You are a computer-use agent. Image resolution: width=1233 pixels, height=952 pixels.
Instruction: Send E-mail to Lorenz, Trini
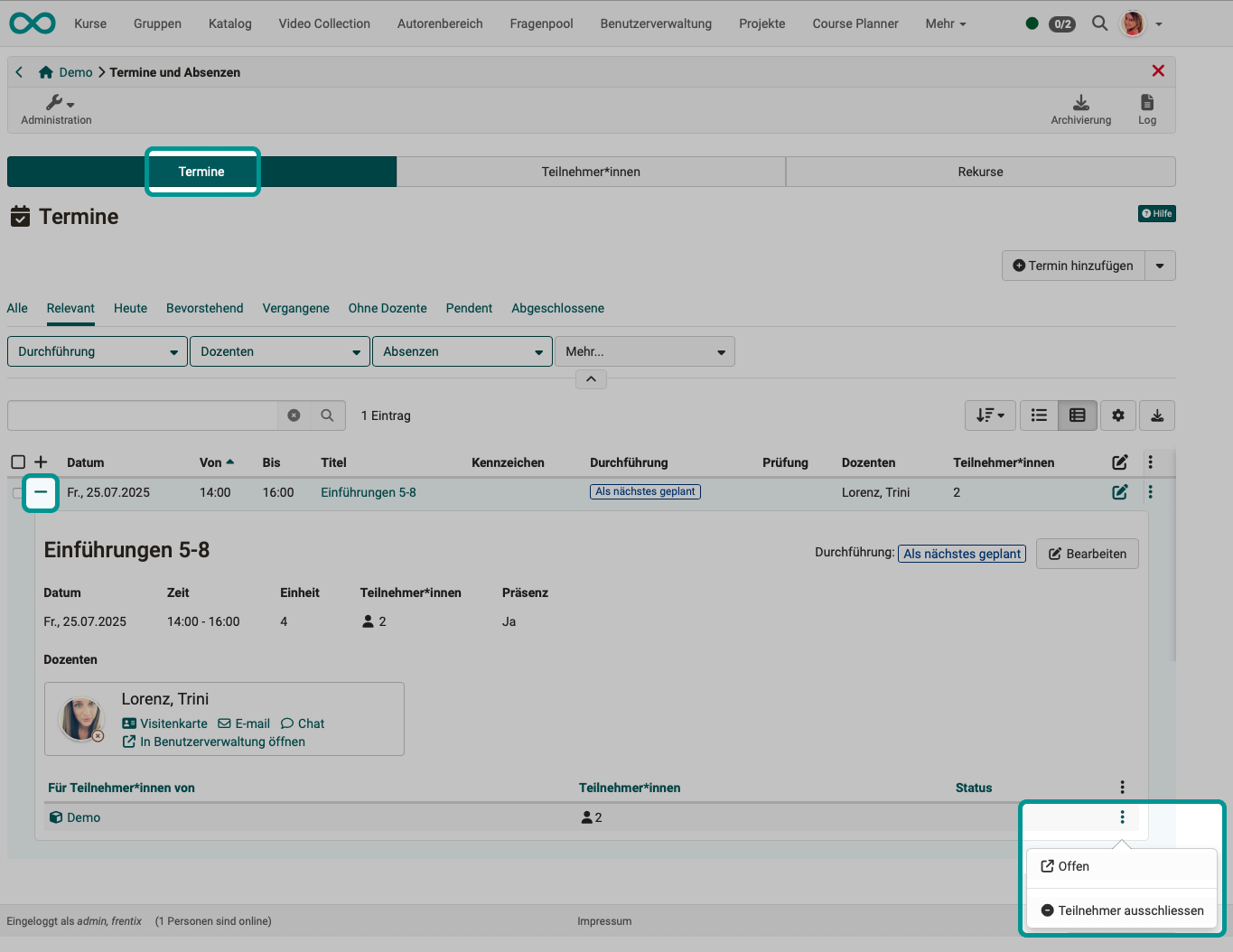(243, 723)
